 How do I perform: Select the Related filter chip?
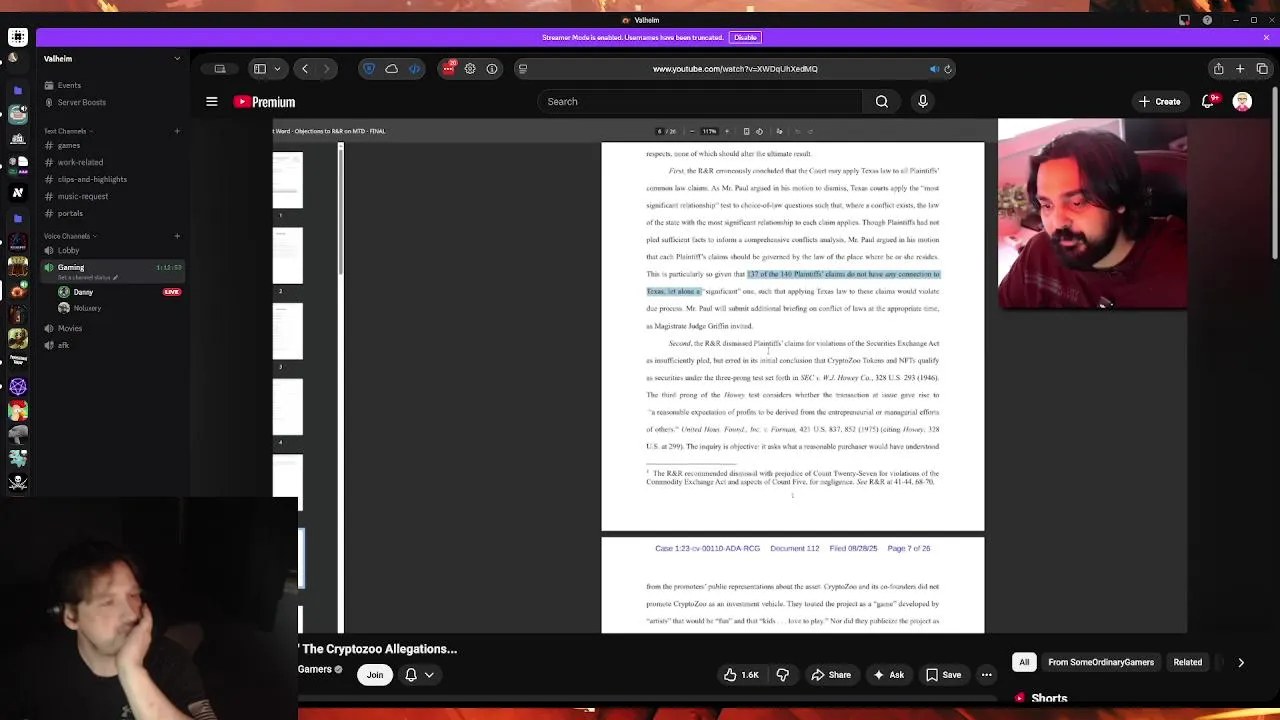1188,662
